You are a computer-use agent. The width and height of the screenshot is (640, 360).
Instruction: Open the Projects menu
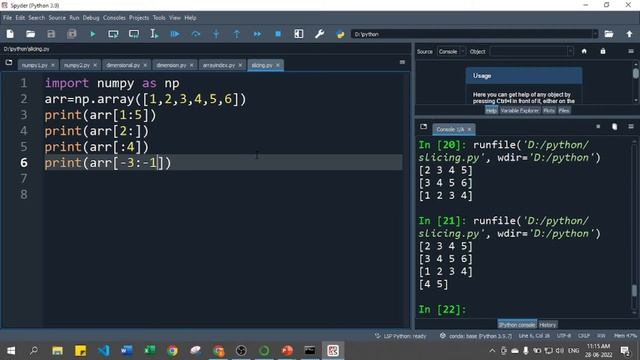[x=139, y=18]
